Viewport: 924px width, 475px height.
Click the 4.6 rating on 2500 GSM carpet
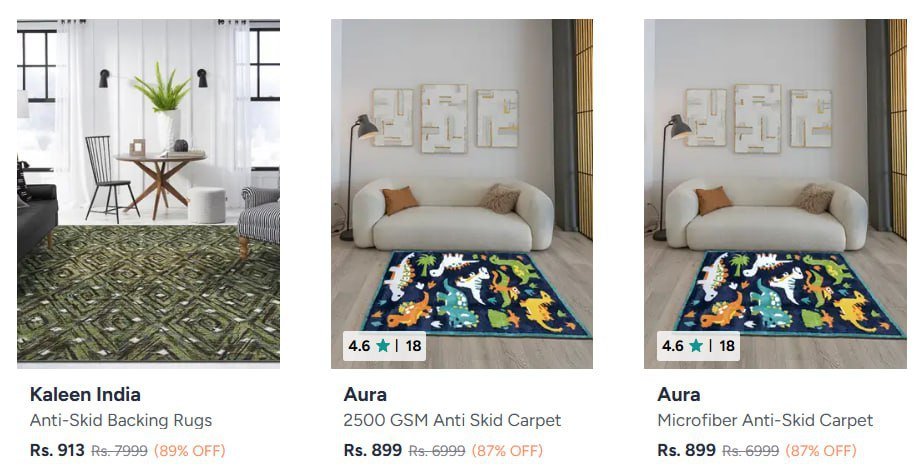359,346
